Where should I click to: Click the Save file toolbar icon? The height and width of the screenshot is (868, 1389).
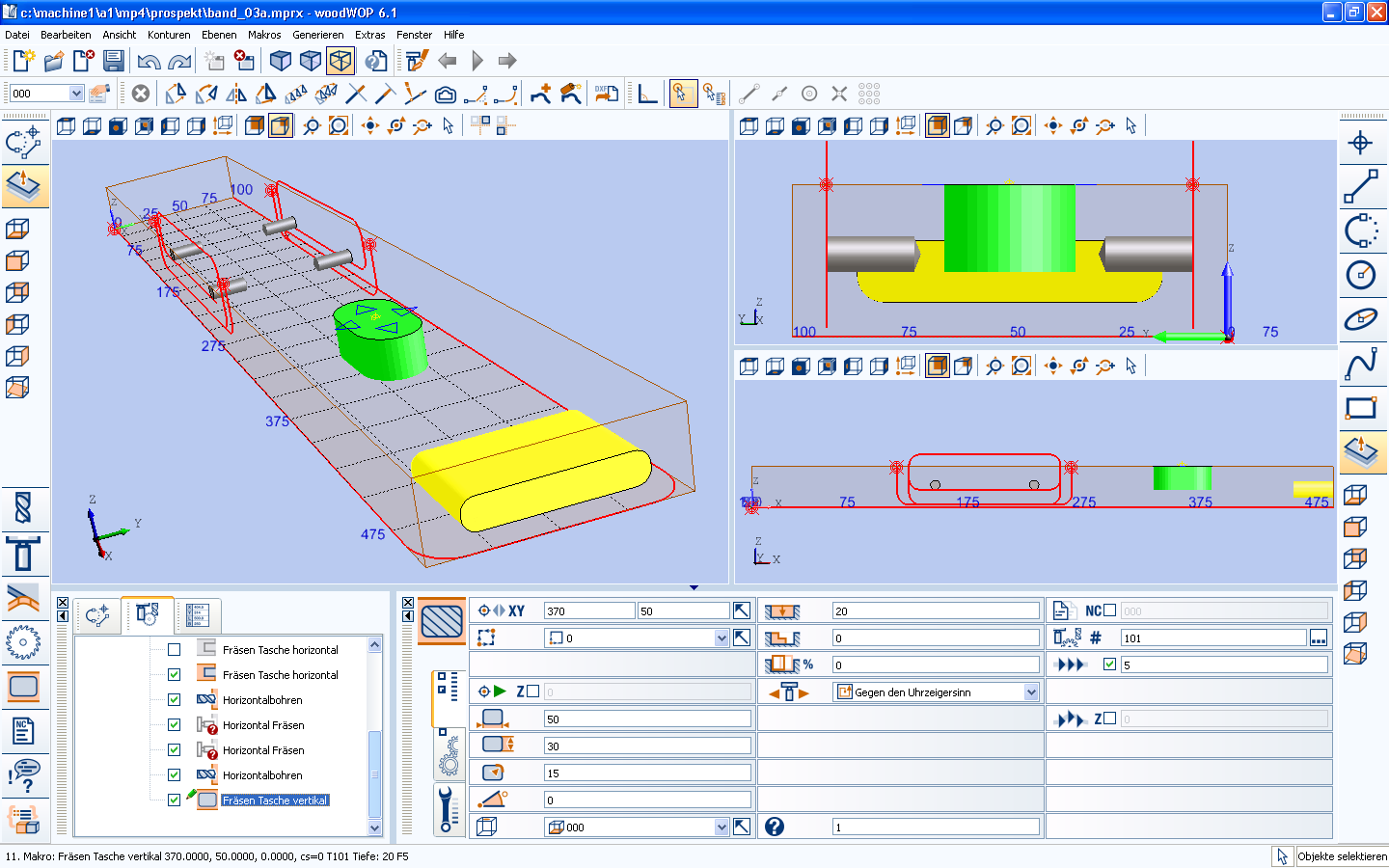click(x=114, y=61)
